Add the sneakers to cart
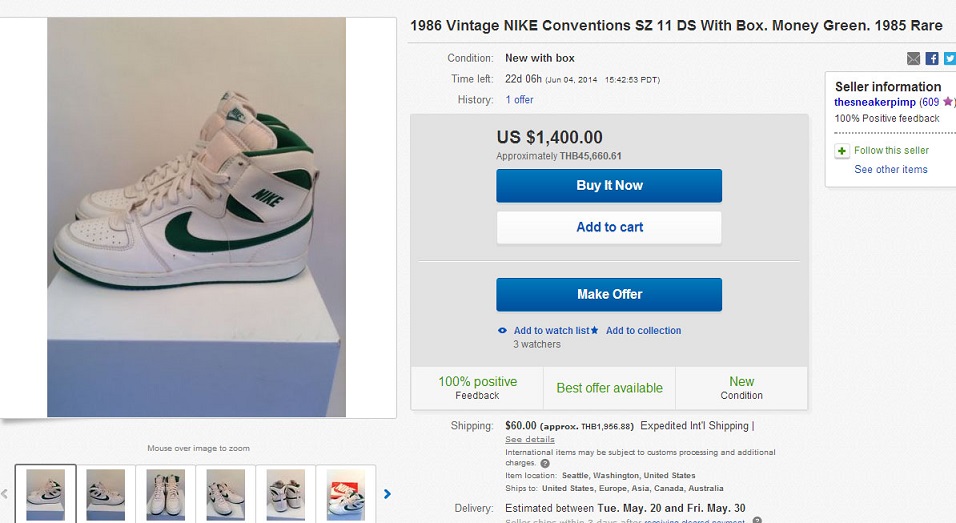 (x=609, y=227)
